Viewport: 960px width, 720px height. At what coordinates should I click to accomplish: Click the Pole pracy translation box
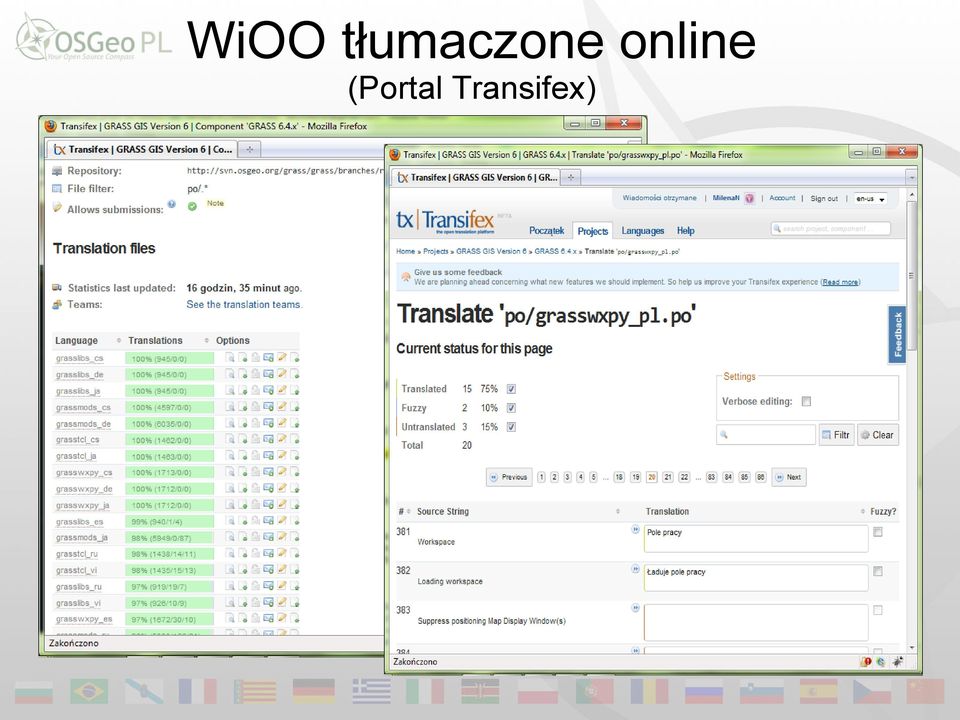756,539
